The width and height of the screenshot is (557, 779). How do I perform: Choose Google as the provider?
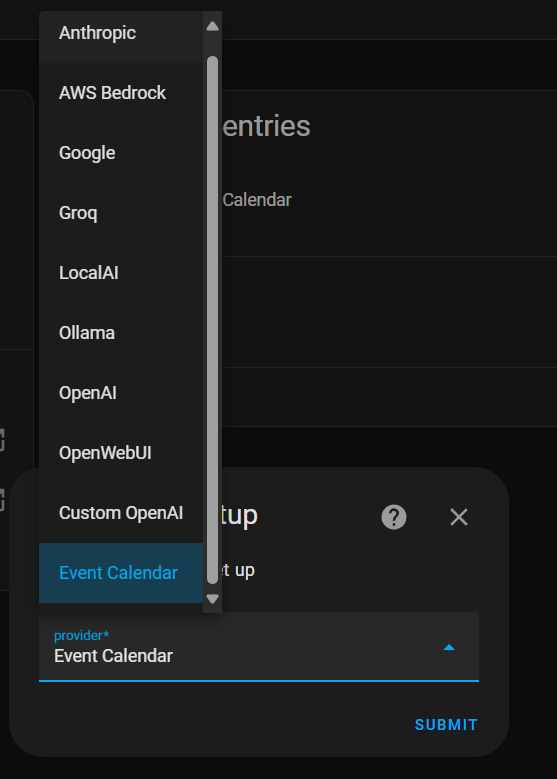[121, 153]
